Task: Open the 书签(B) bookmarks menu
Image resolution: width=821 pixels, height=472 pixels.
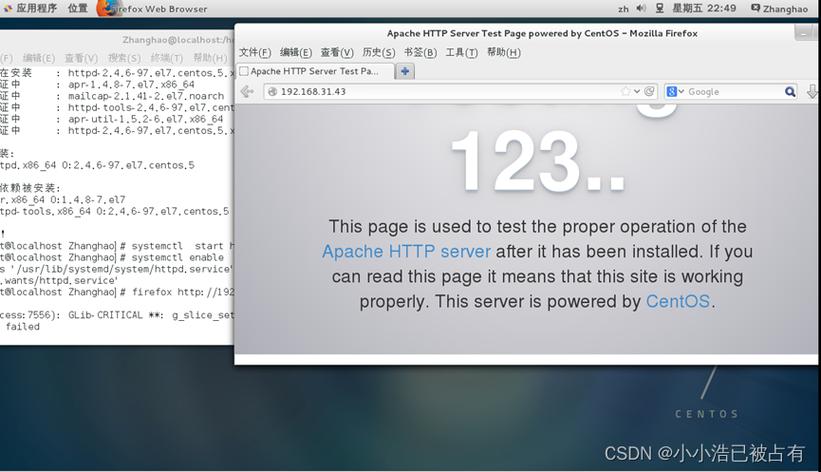Action: point(419,52)
